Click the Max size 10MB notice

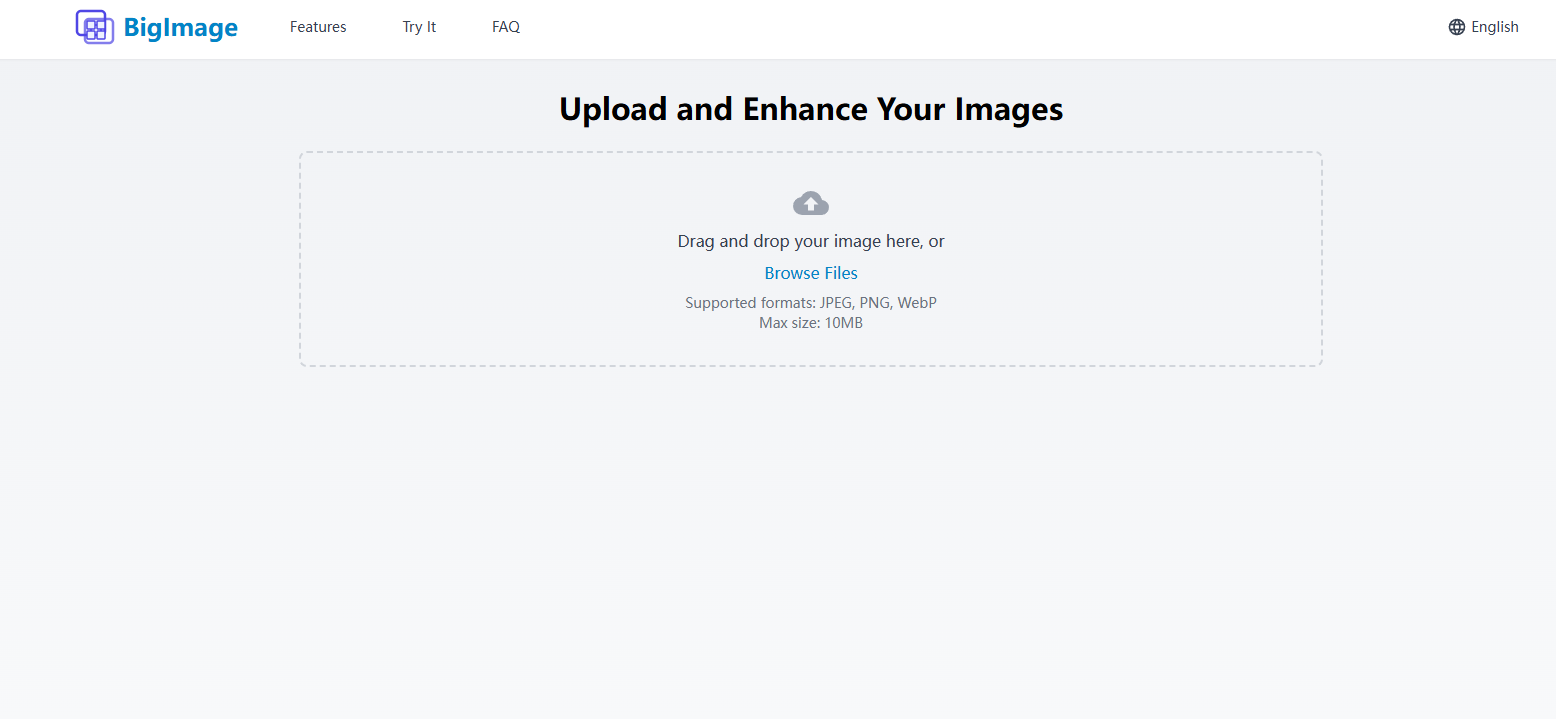810,322
